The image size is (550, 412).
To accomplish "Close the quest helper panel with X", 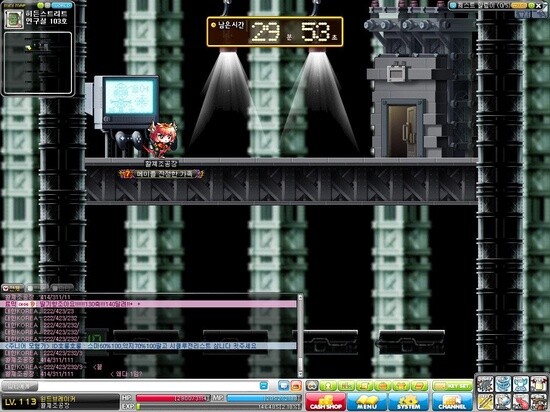I will (x=539, y=6).
